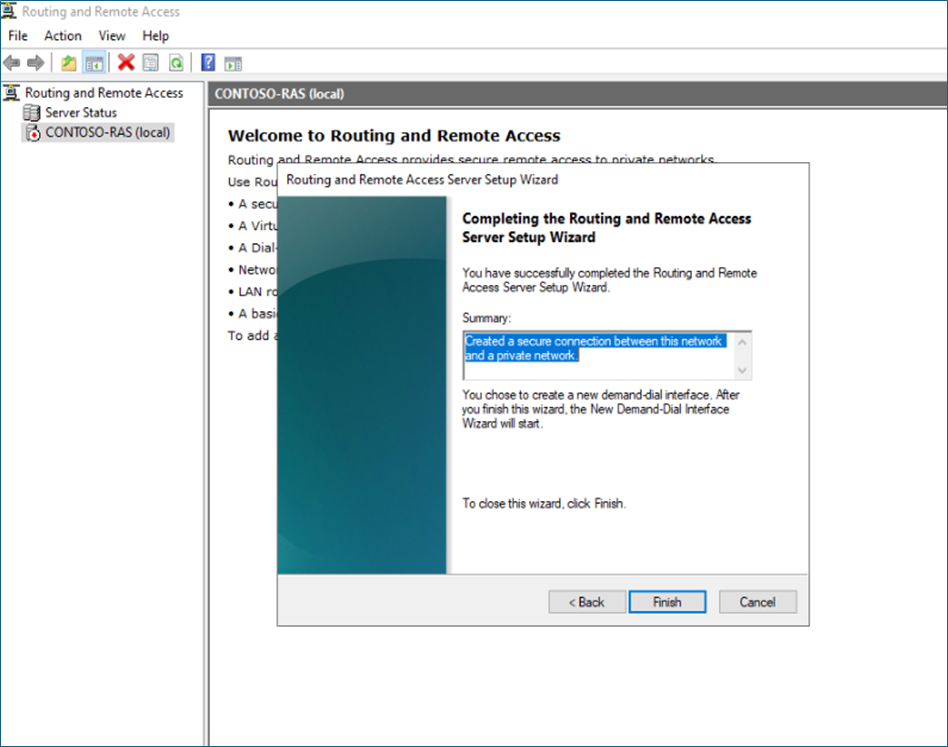Click the Forward arrow toolbar icon
948x747 pixels.
pos(36,63)
